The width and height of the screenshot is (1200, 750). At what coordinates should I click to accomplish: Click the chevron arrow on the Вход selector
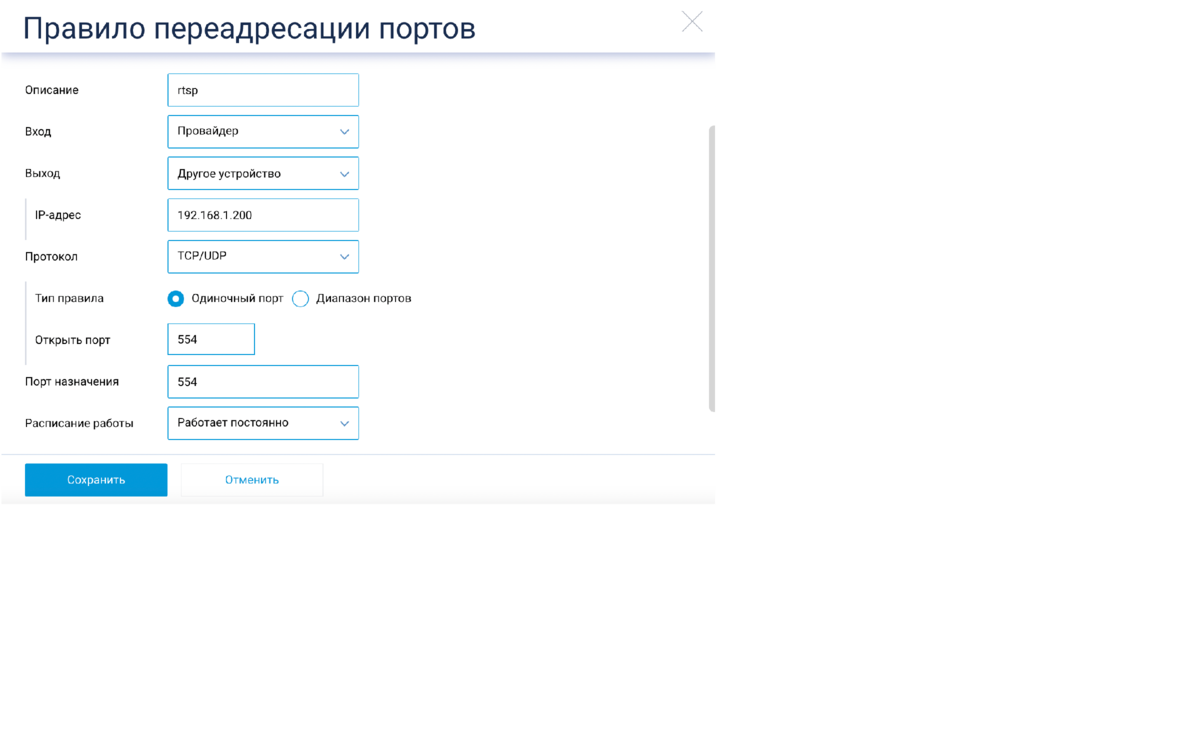coord(344,131)
